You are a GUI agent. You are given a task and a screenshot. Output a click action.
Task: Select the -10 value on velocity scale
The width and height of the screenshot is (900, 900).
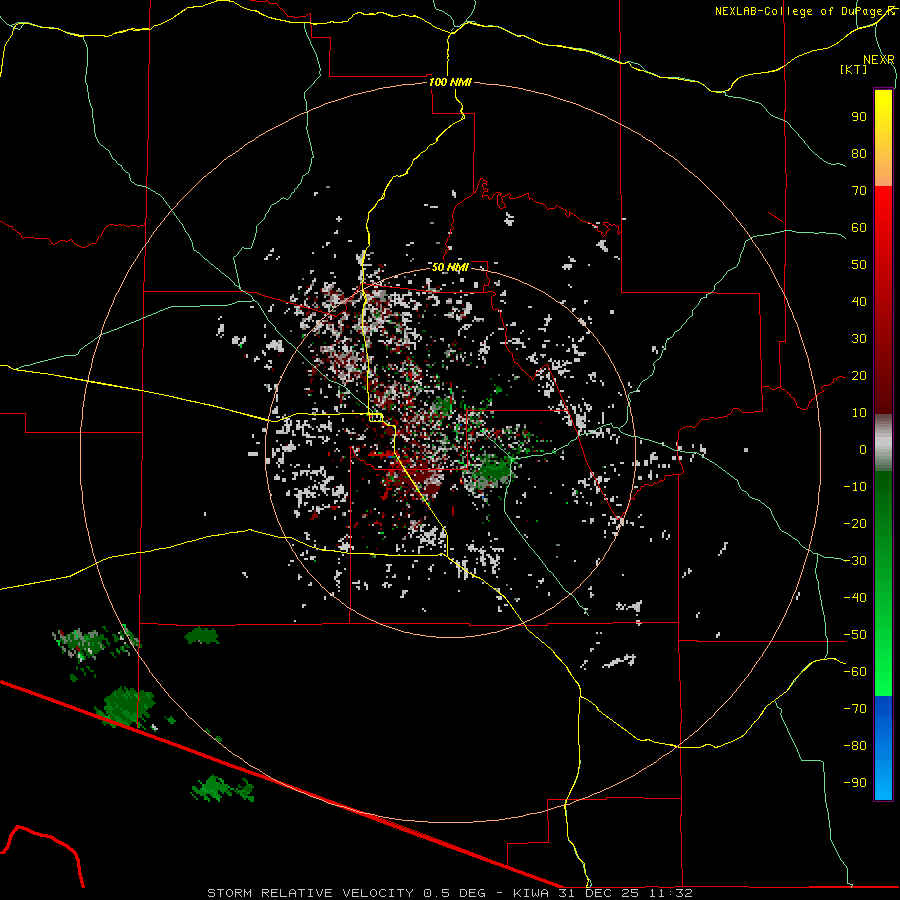[855, 487]
